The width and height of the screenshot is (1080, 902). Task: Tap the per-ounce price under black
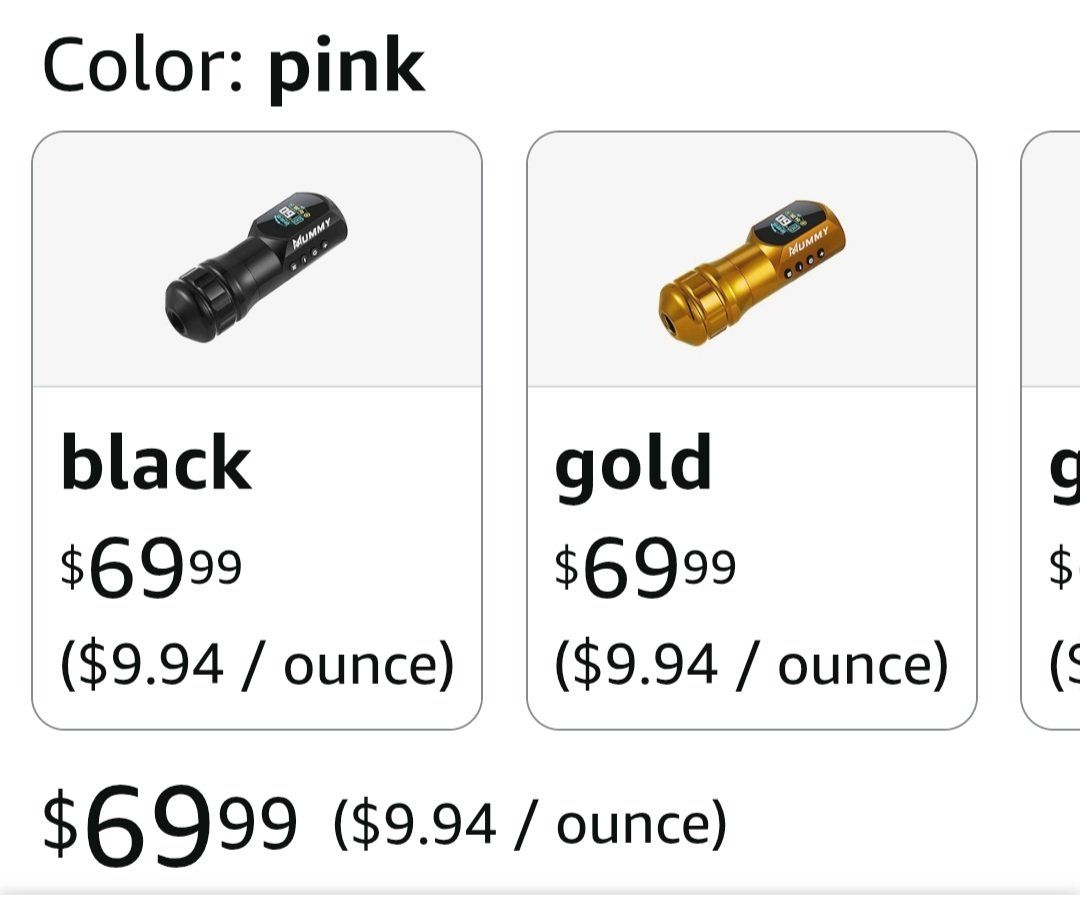tap(257, 664)
